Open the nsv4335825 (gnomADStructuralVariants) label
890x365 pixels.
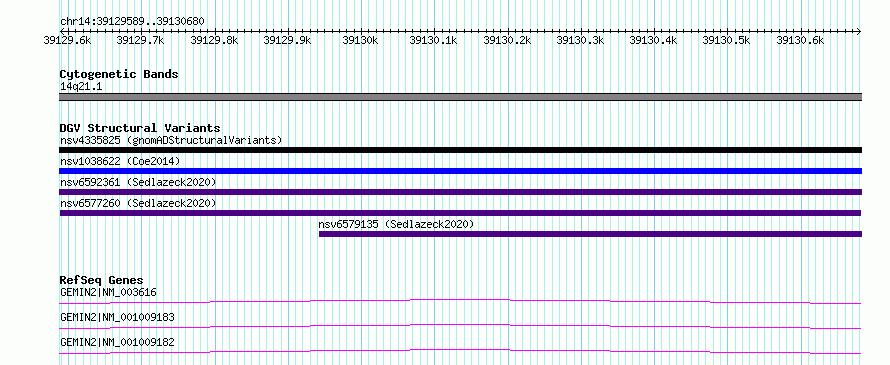tap(171, 140)
